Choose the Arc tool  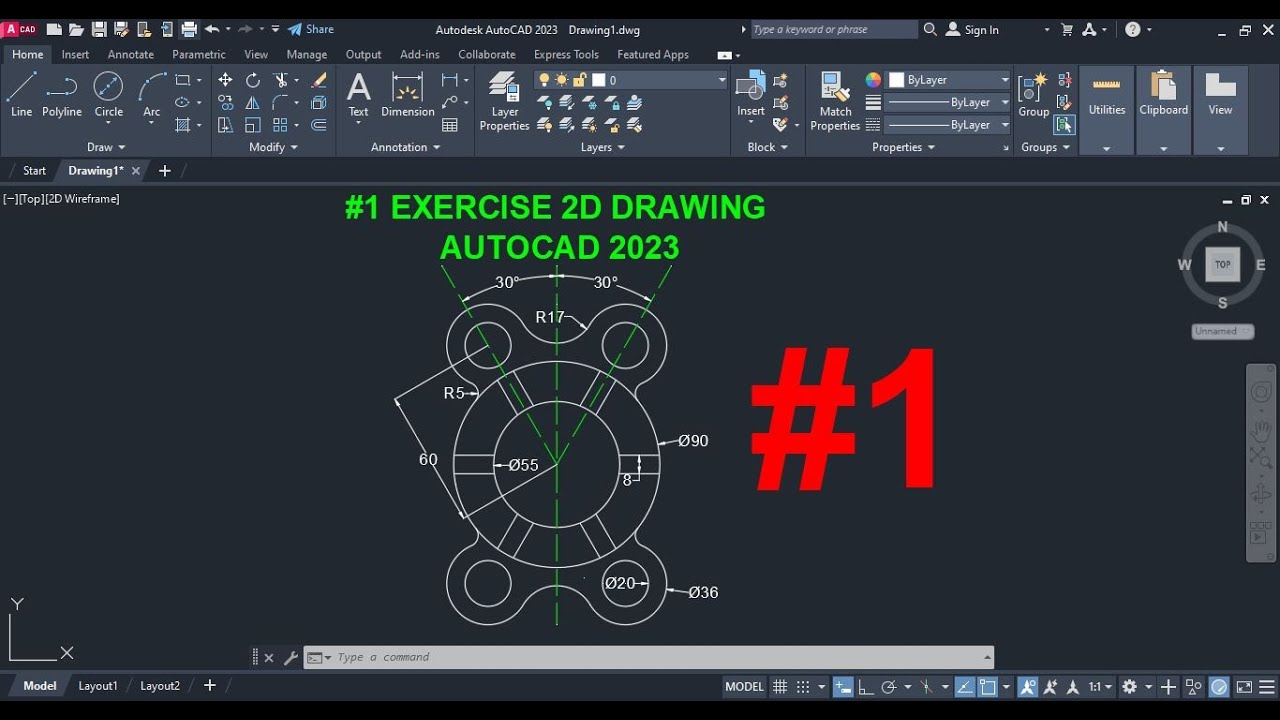click(x=152, y=95)
